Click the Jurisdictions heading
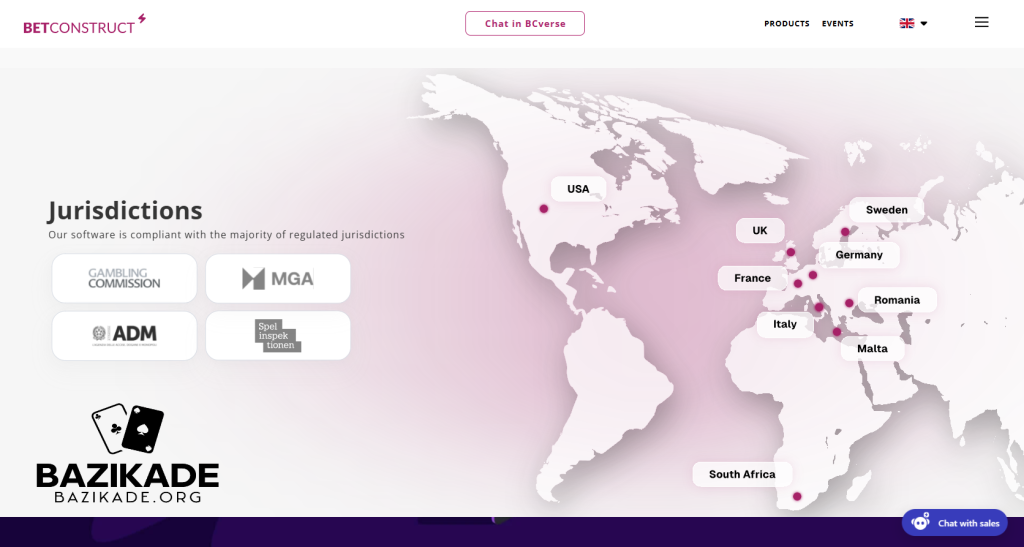The image size is (1024, 547). click(x=125, y=210)
